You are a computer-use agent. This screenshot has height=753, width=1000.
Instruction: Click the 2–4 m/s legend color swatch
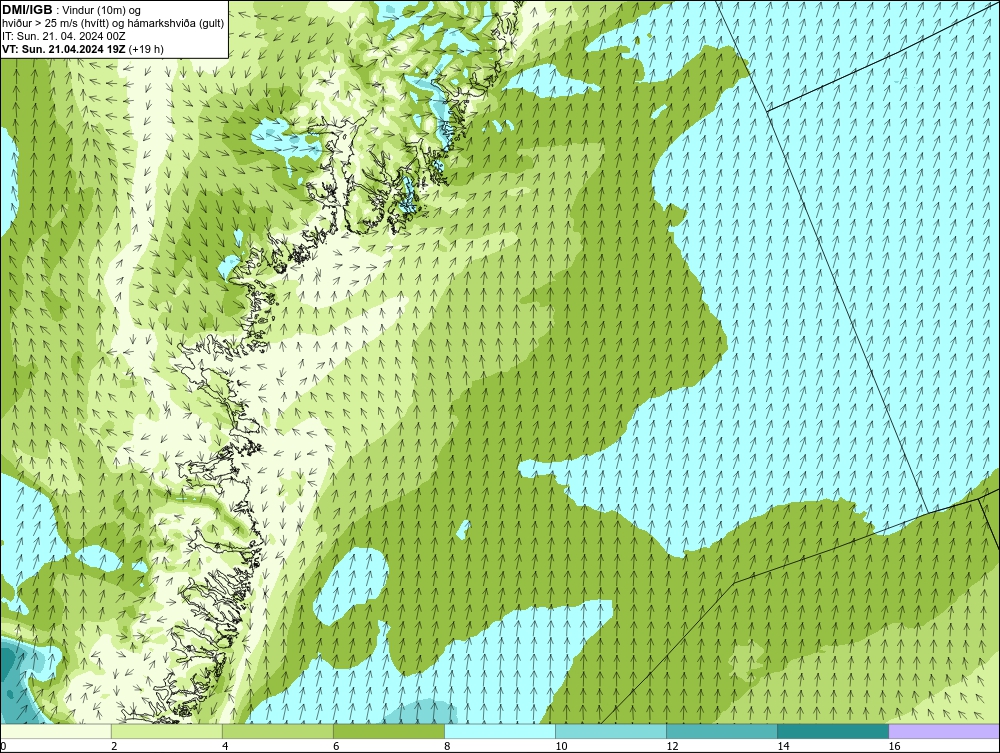tap(167, 731)
